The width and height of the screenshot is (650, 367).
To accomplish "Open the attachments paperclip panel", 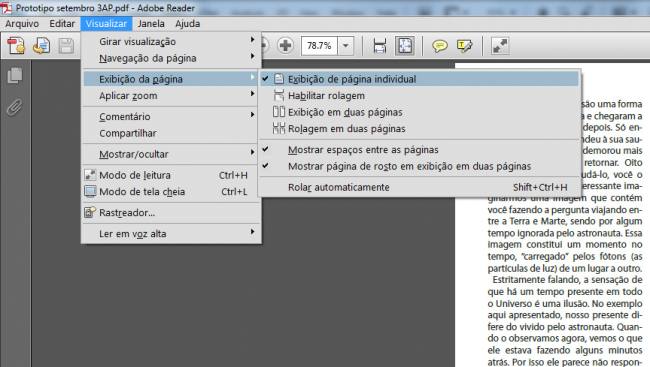I will point(15,107).
